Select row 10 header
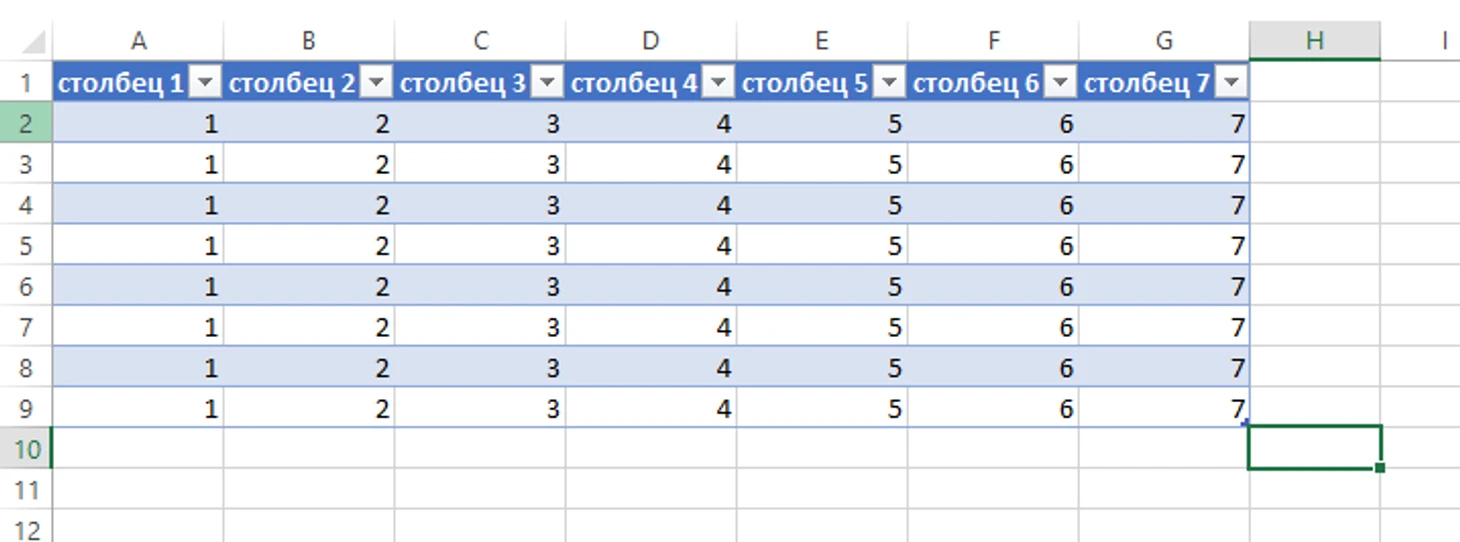Image resolution: width=1460 pixels, height=542 pixels. (26, 449)
